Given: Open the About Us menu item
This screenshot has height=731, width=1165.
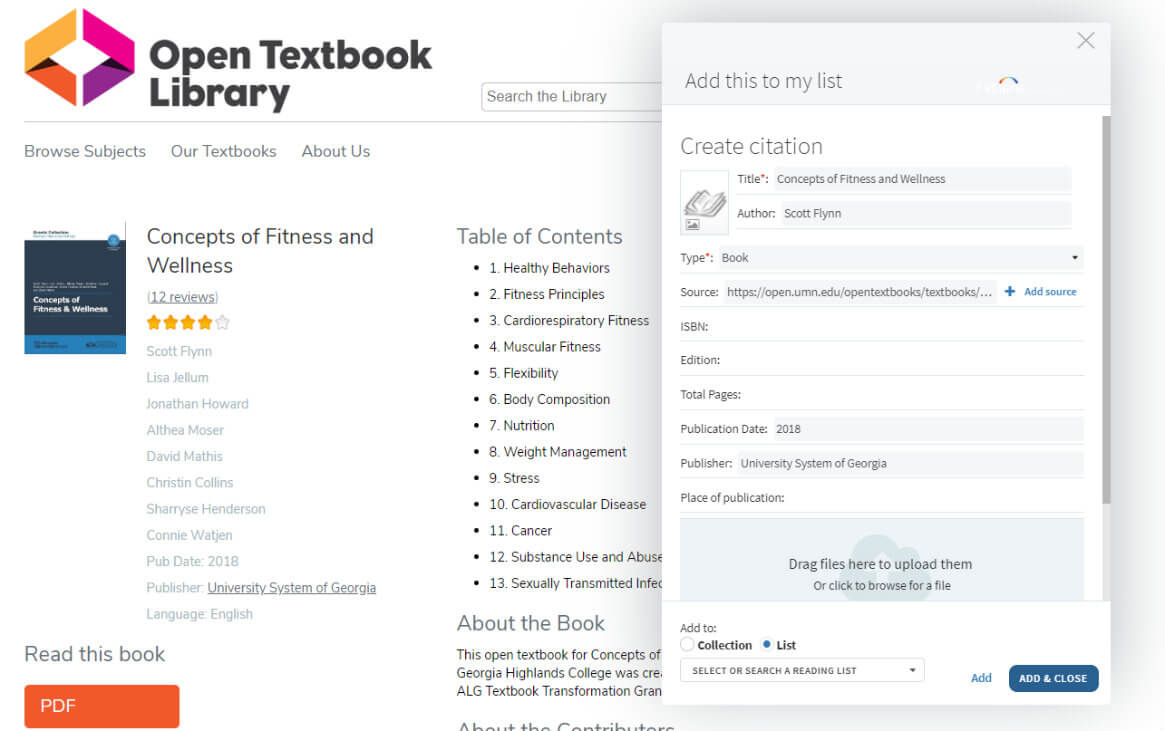Looking at the screenshot, I should tap(336, 152).
